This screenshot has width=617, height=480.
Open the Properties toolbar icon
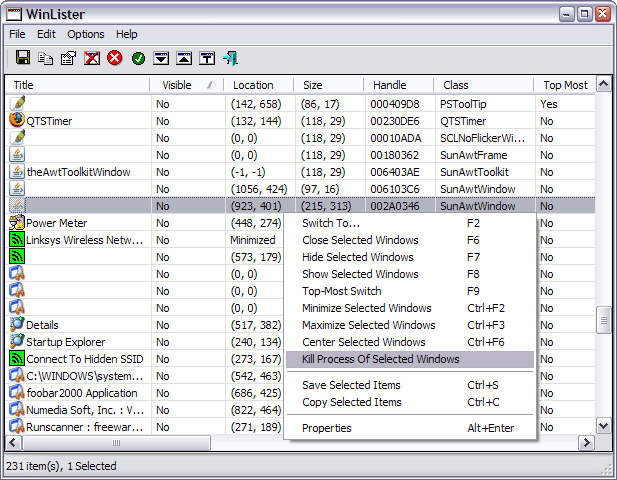[68, 59]
